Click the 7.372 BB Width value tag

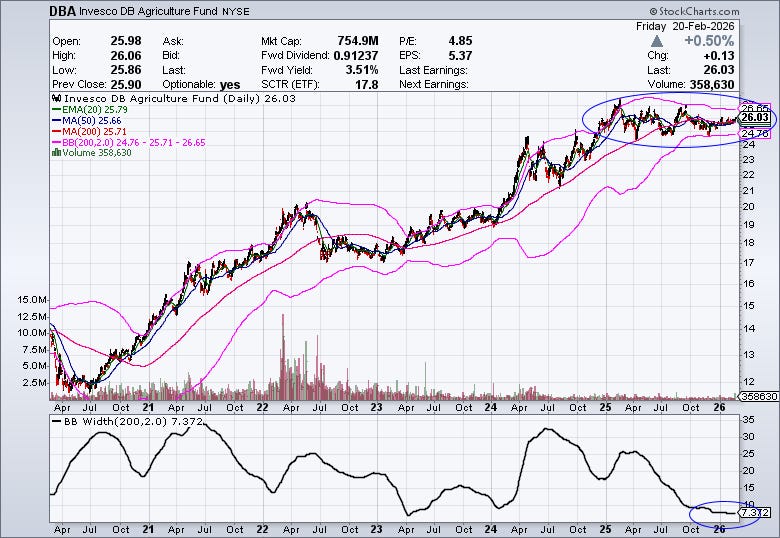(x=755, y=512)
